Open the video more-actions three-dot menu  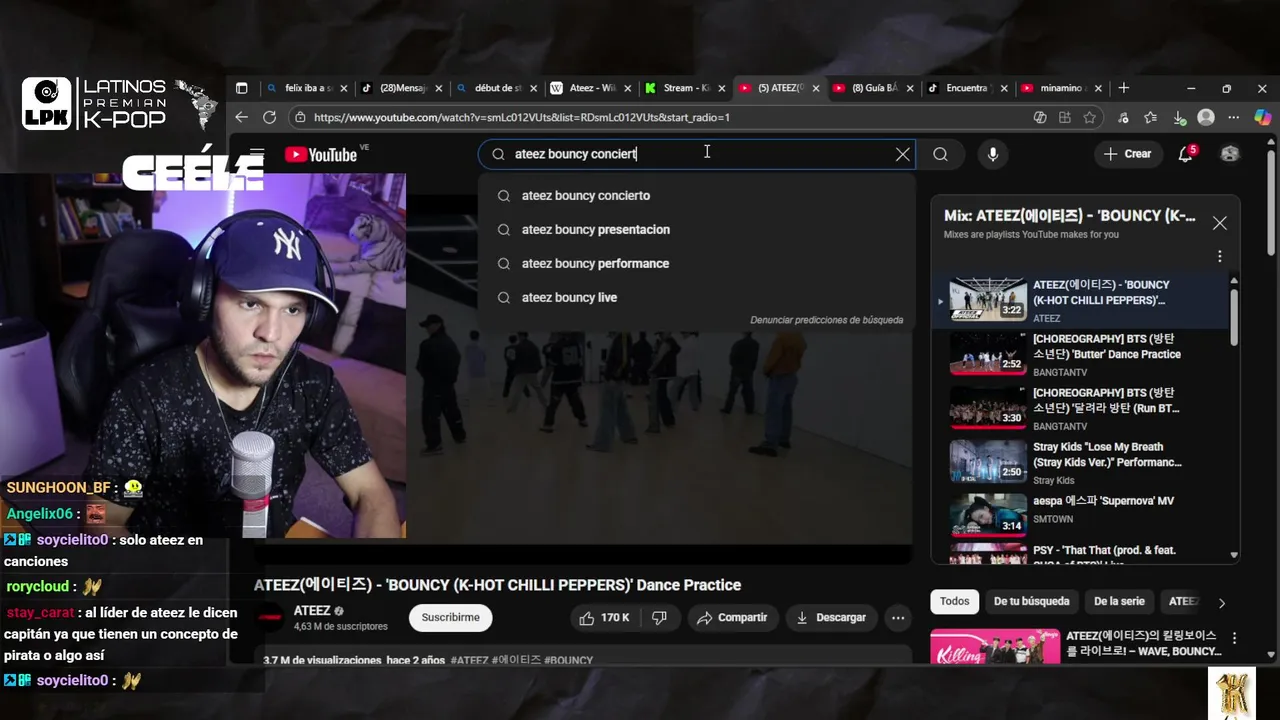(898, 618)
